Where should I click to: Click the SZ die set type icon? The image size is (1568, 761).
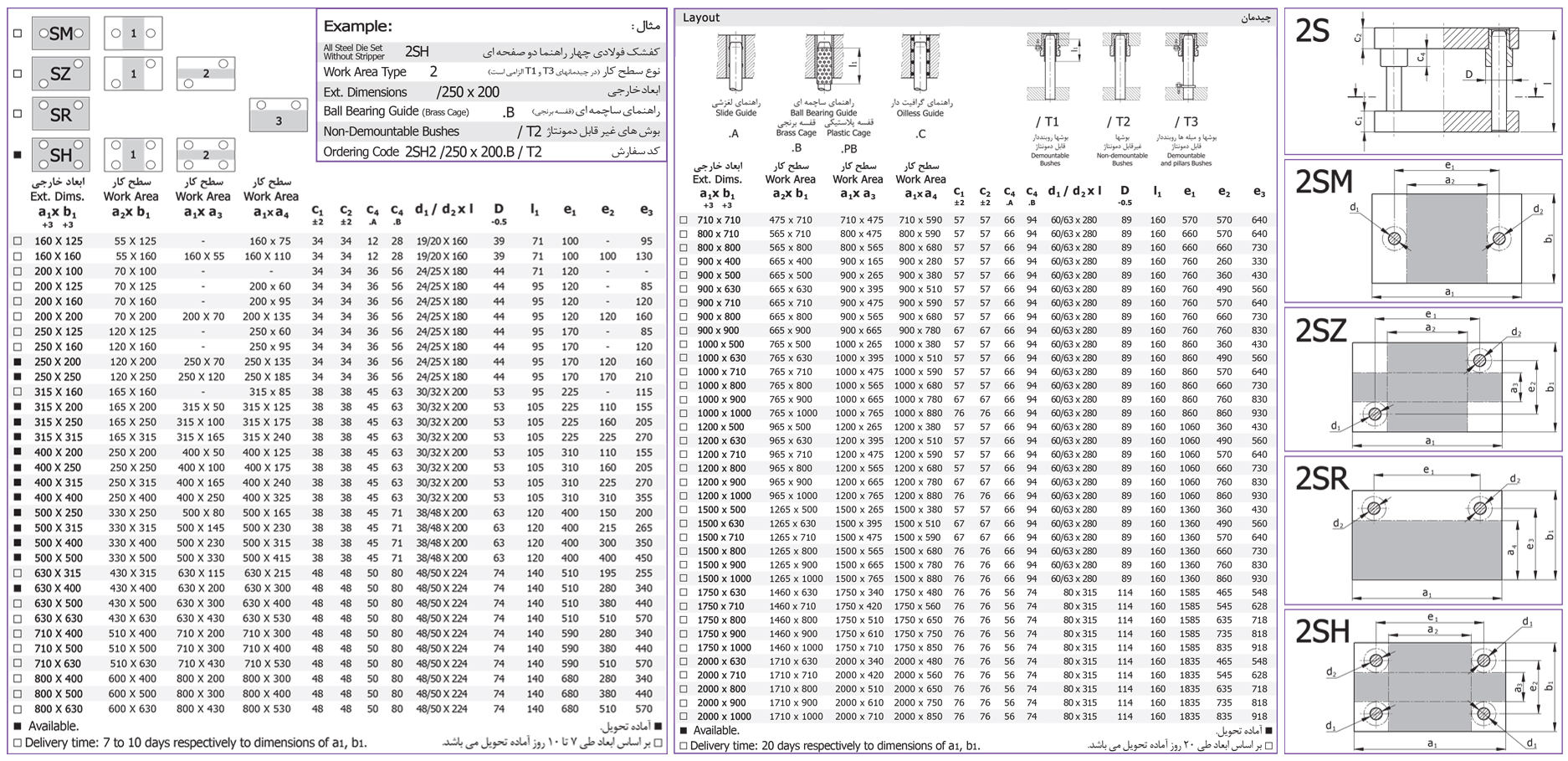(60, 74)
